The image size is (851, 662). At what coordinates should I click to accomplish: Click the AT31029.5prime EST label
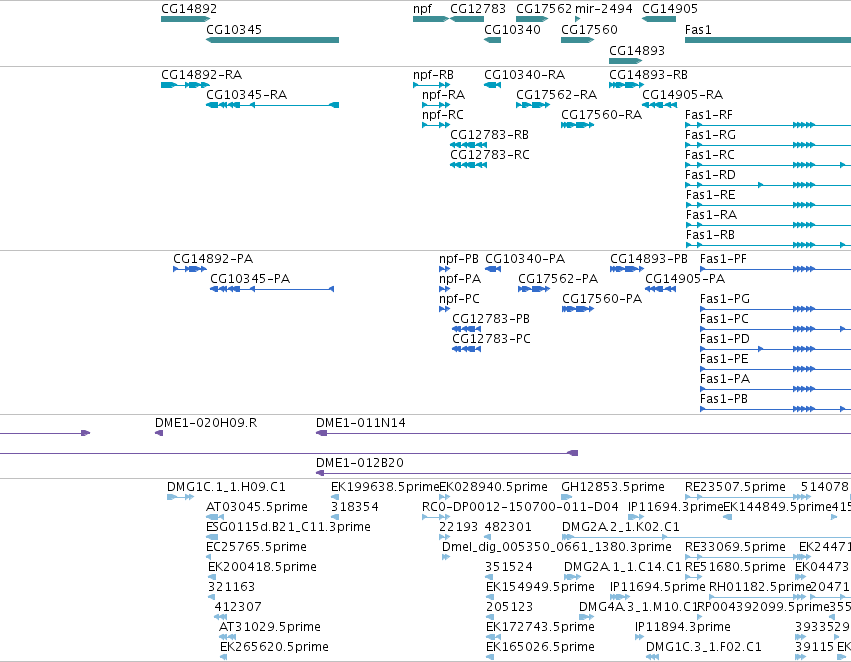coord(269,627)
